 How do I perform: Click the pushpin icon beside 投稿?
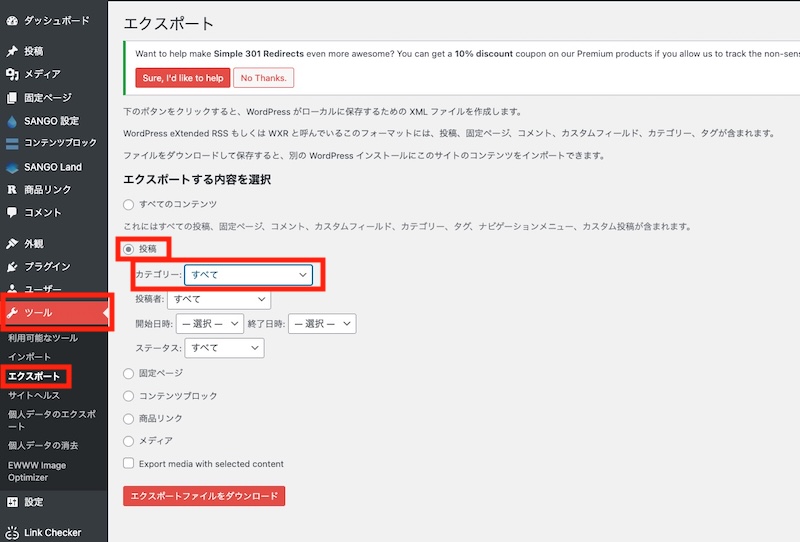[x=12, y=51]
